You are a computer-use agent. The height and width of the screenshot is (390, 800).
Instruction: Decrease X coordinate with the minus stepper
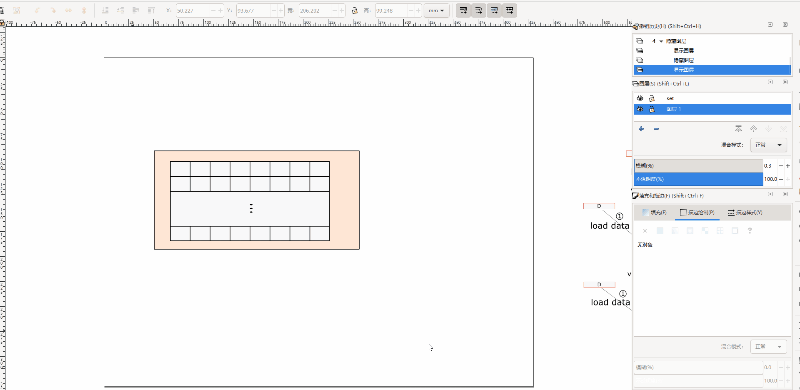click(212, 10)
